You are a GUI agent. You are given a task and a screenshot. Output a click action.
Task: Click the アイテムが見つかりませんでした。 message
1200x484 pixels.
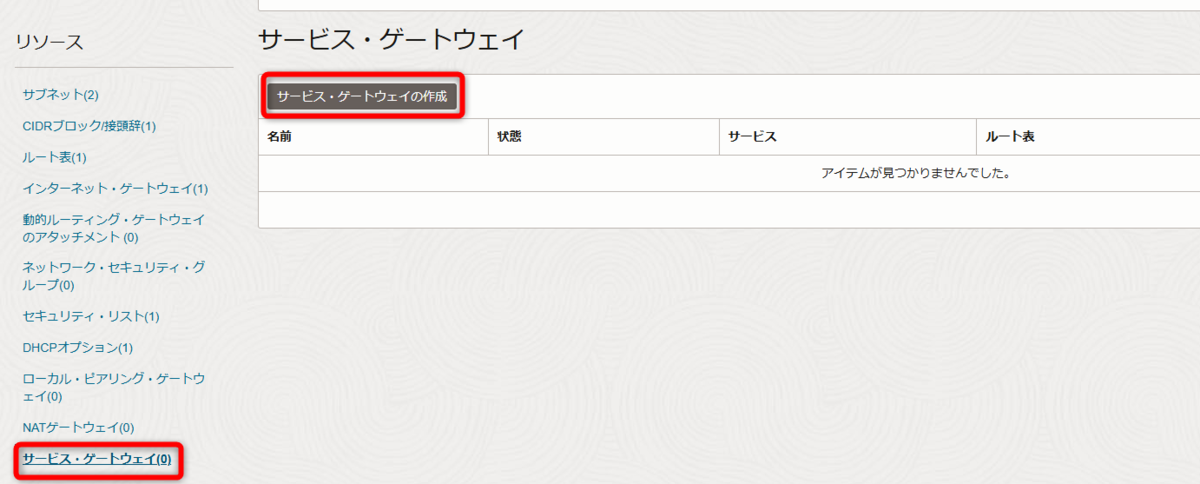tap(916, 173)
